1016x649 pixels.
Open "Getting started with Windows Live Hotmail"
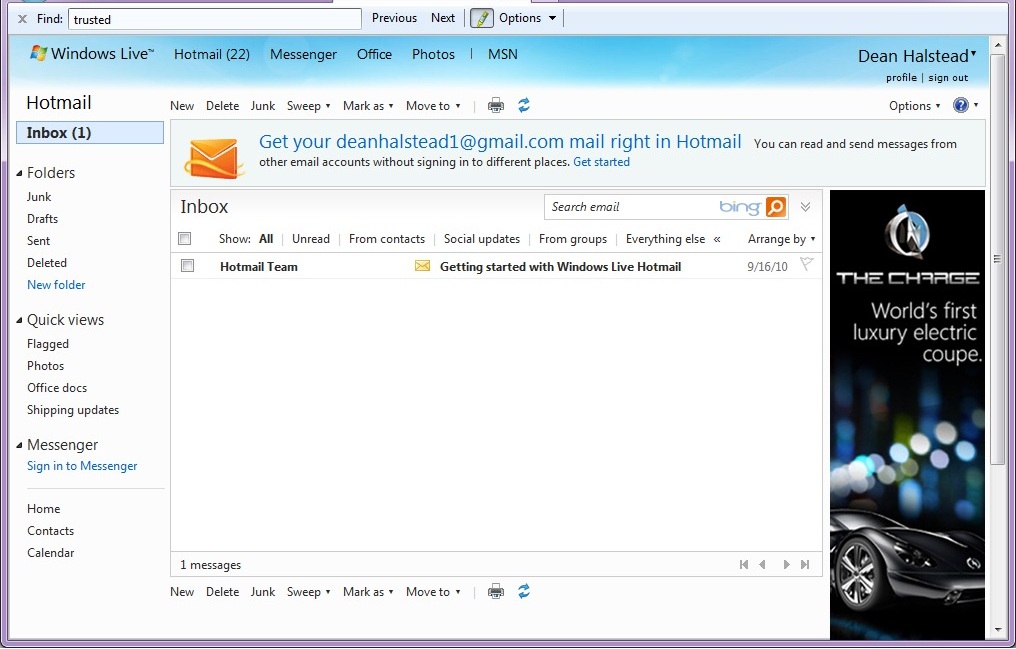pyautogui.click(x=560, y=267)
